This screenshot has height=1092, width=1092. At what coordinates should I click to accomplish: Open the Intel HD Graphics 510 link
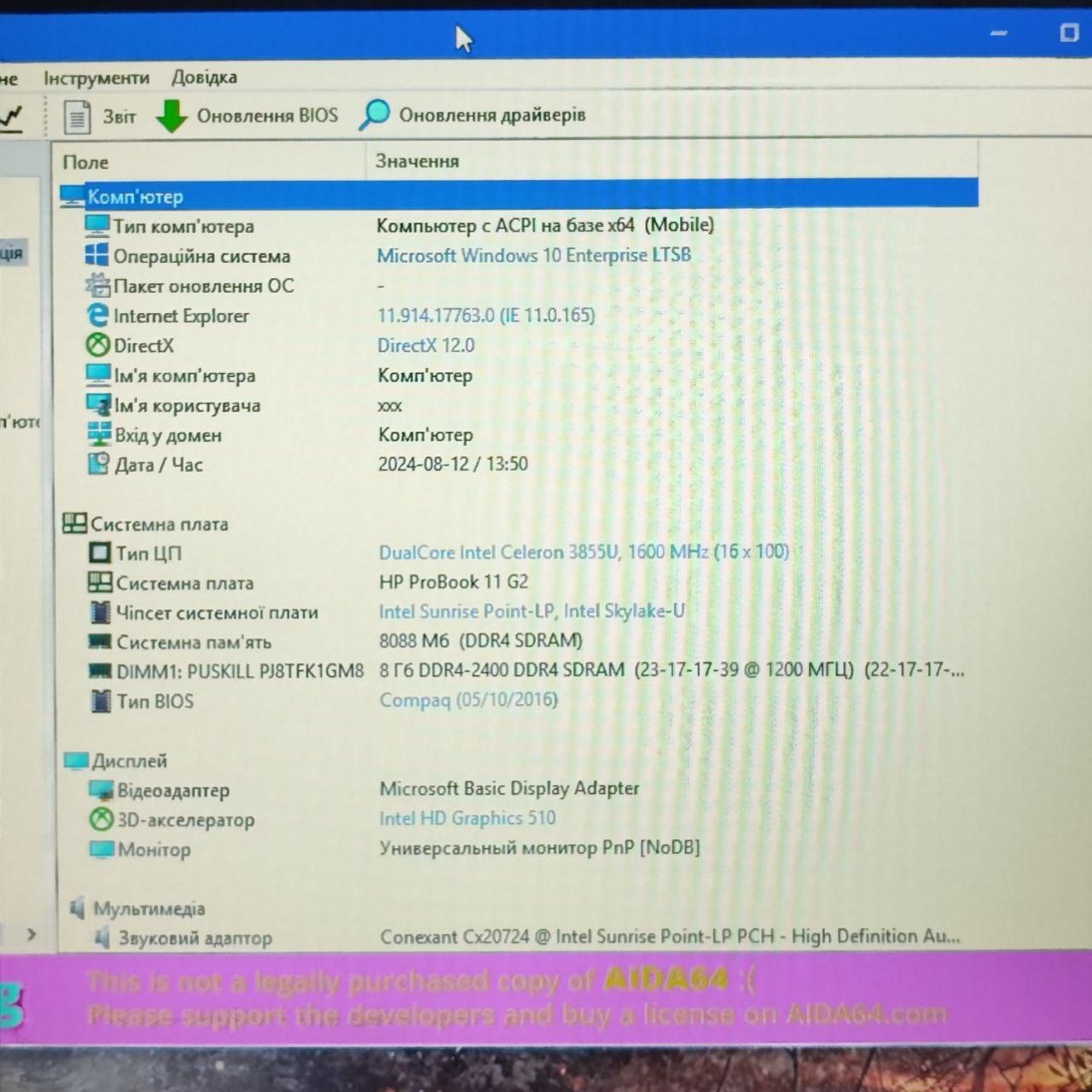pos(468,818)
